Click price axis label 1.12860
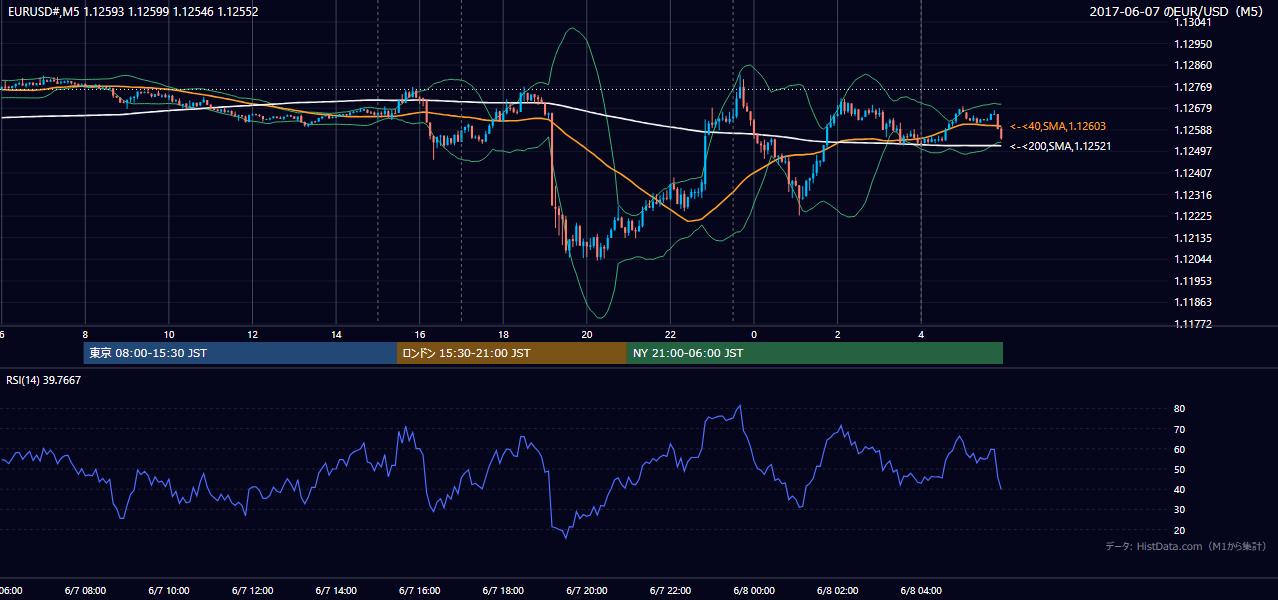This screenshot has width=1278, height=600. [x=1192, y=65]
